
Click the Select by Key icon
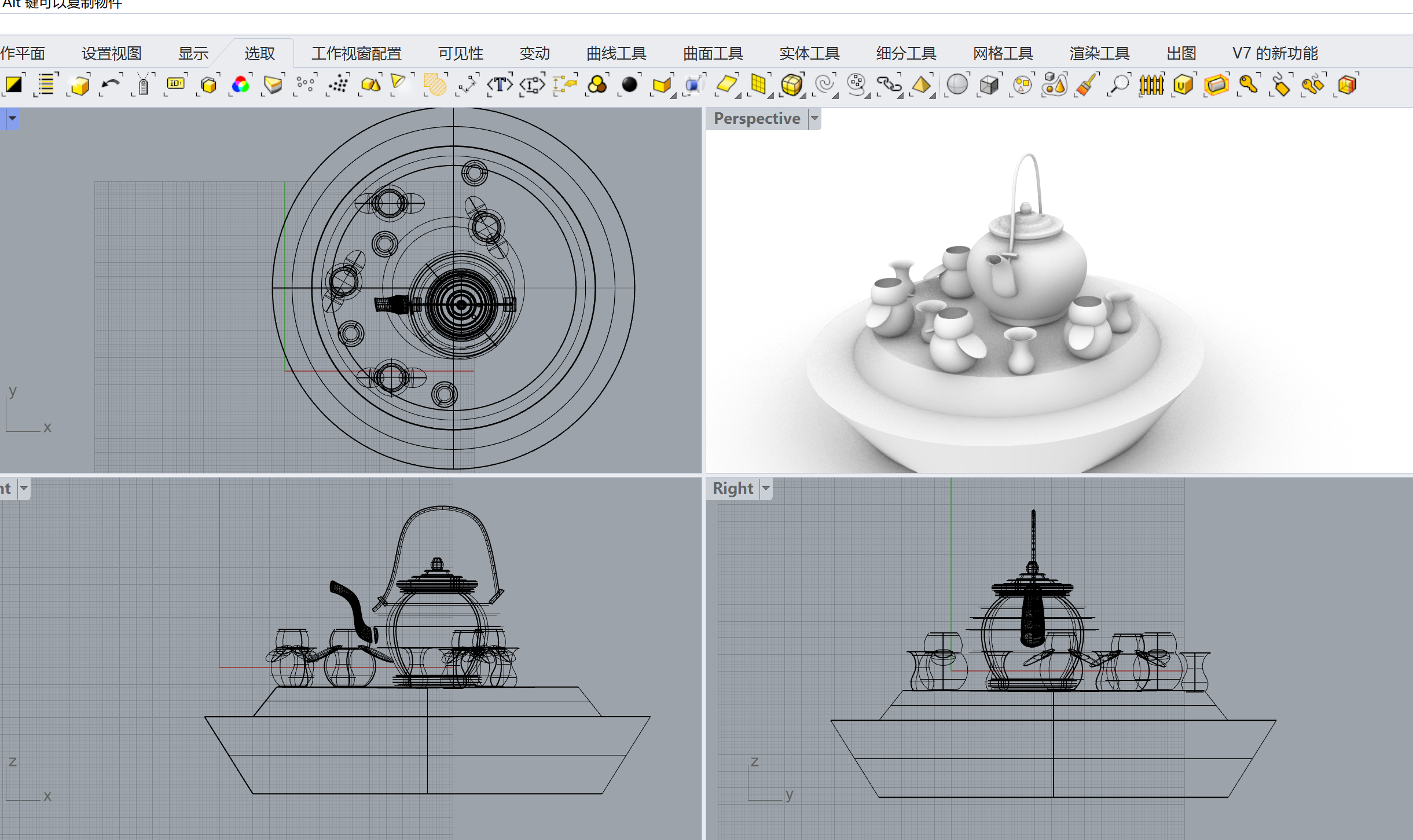tap(1249, 85)
